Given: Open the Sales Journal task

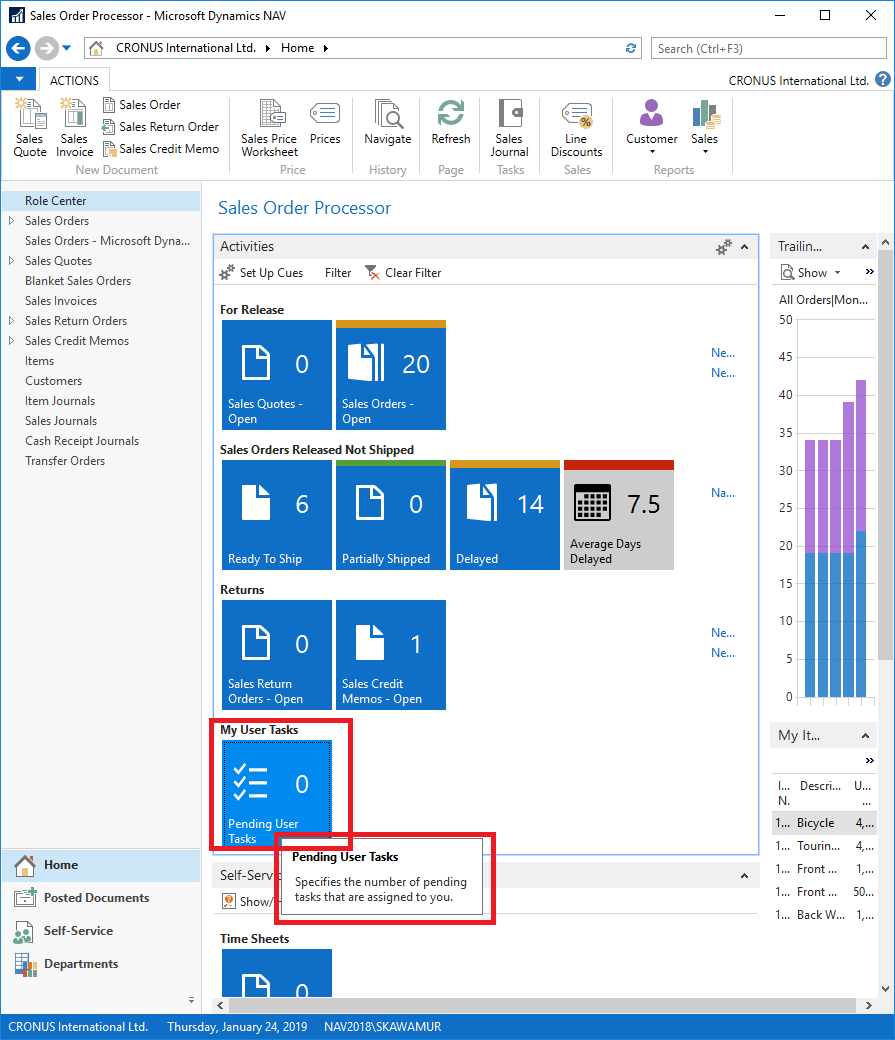Looking at the screenshot, I should pos(510,128).
